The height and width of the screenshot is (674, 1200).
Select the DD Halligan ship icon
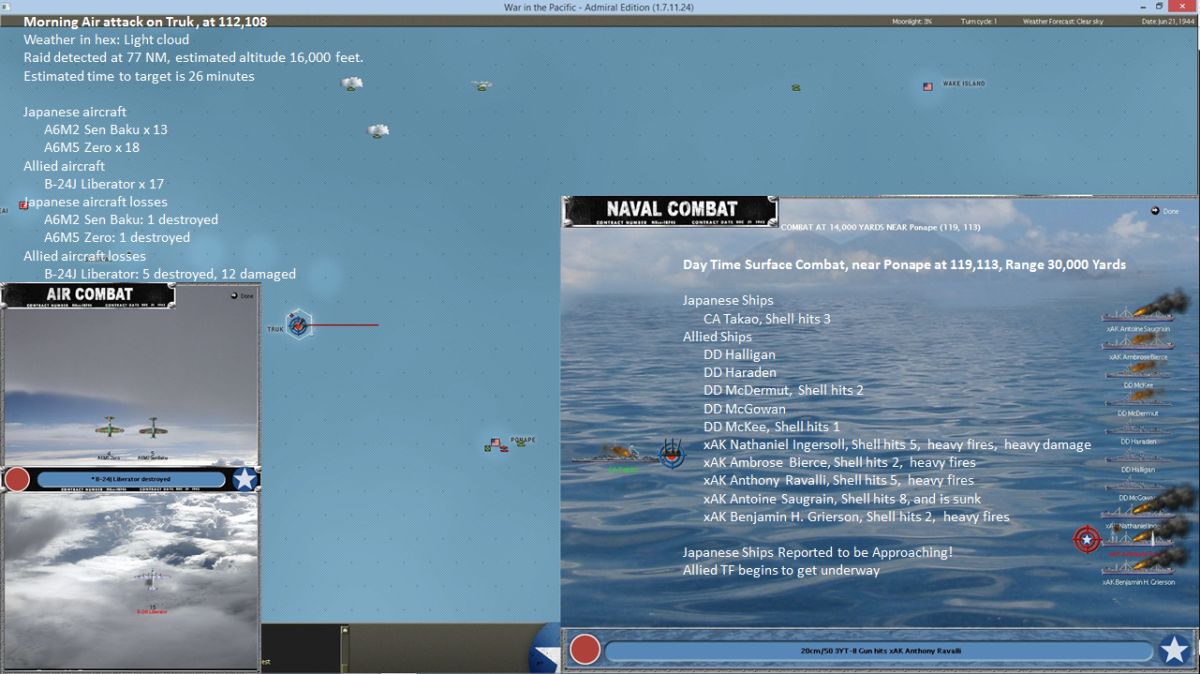[1138, 456]
